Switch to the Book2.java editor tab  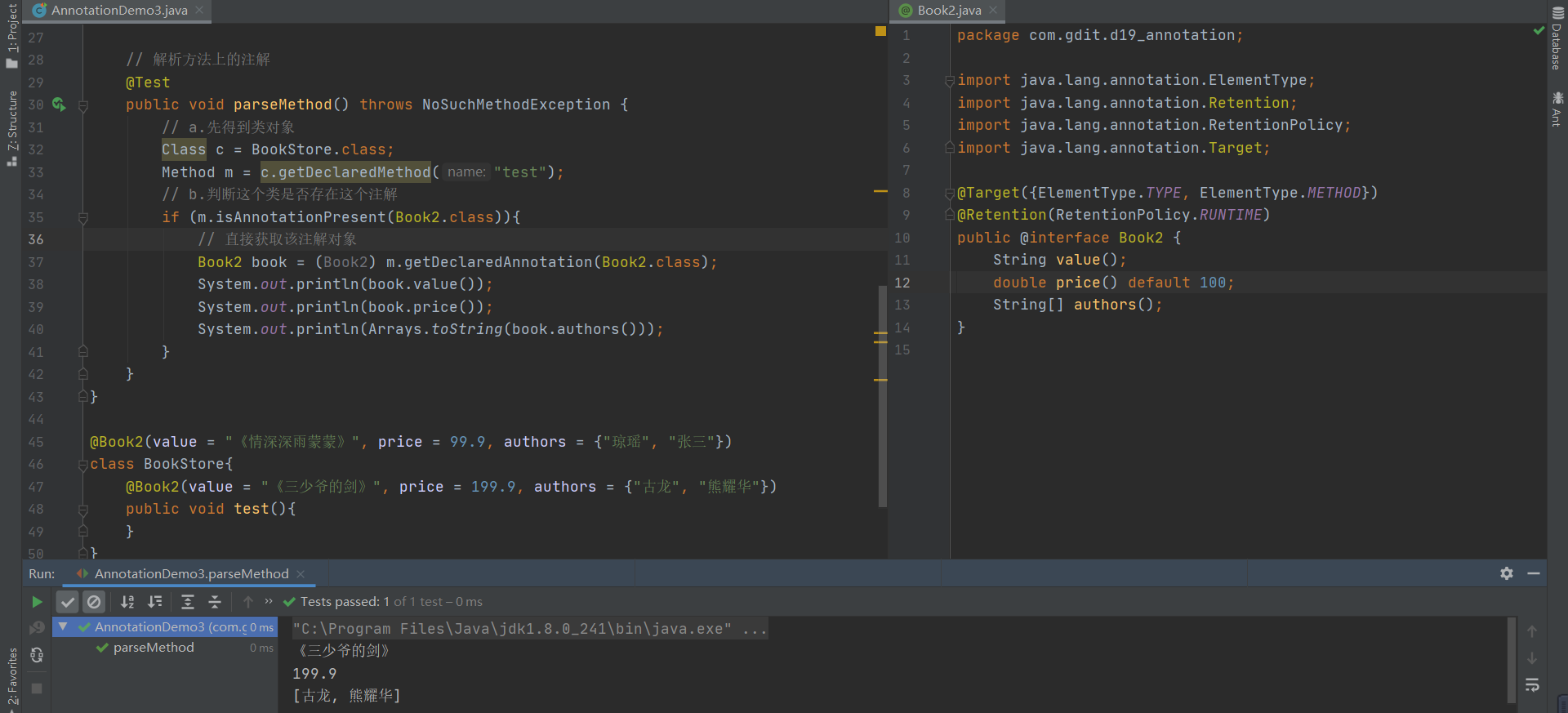948,11
